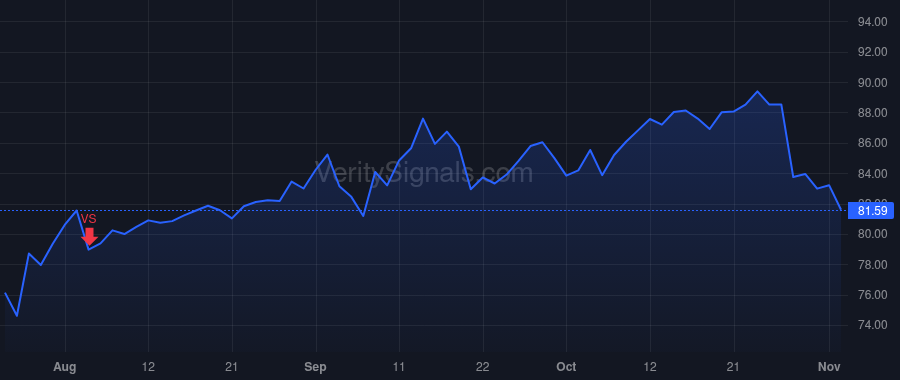Screen dimensions: 900x380
Task: Click the 94.00 price axis label
Action: pyautogui.click(x=872, y=22)
